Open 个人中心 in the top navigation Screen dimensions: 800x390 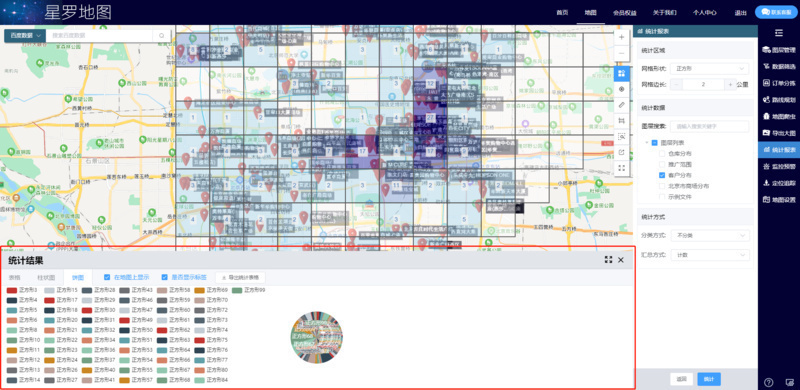[x=705, y=12]
